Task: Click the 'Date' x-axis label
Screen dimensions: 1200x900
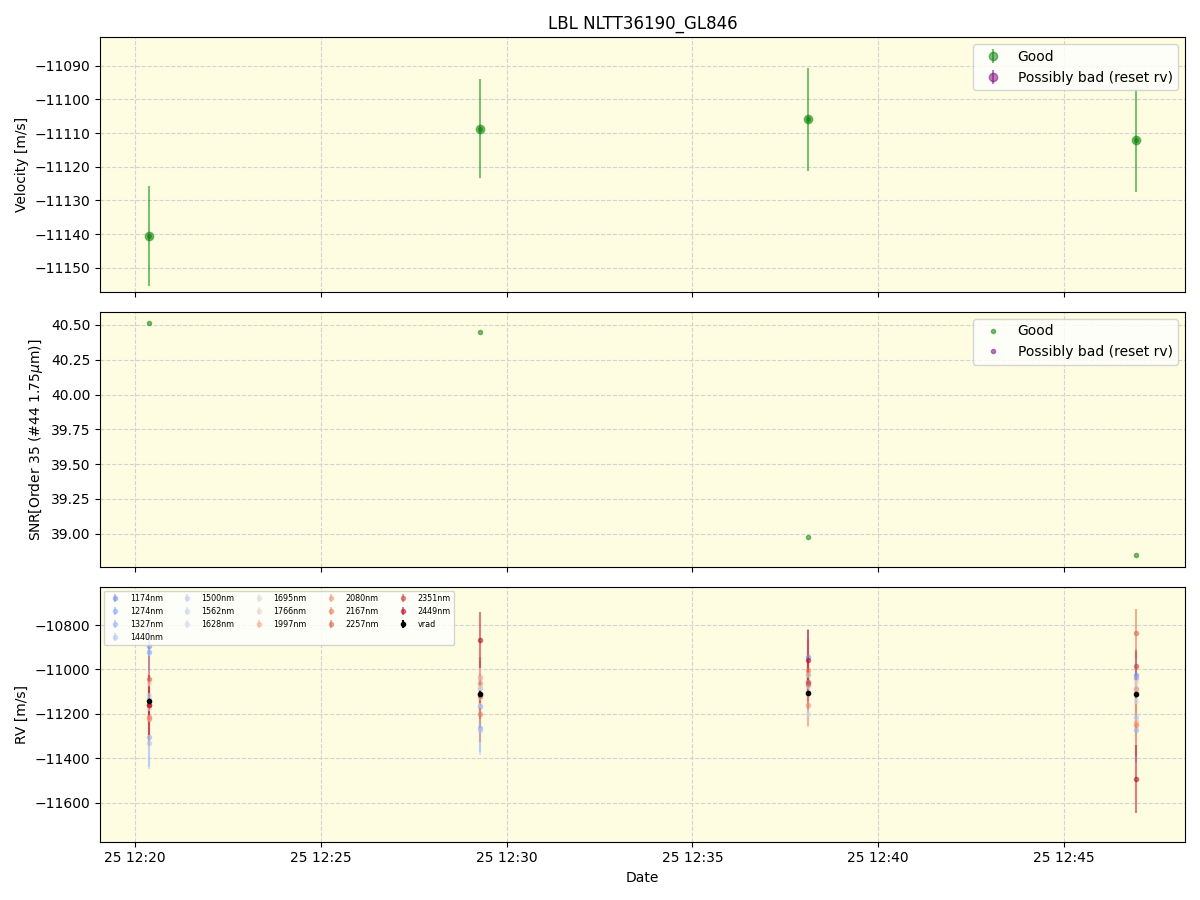Action: (x=642, y=878)
